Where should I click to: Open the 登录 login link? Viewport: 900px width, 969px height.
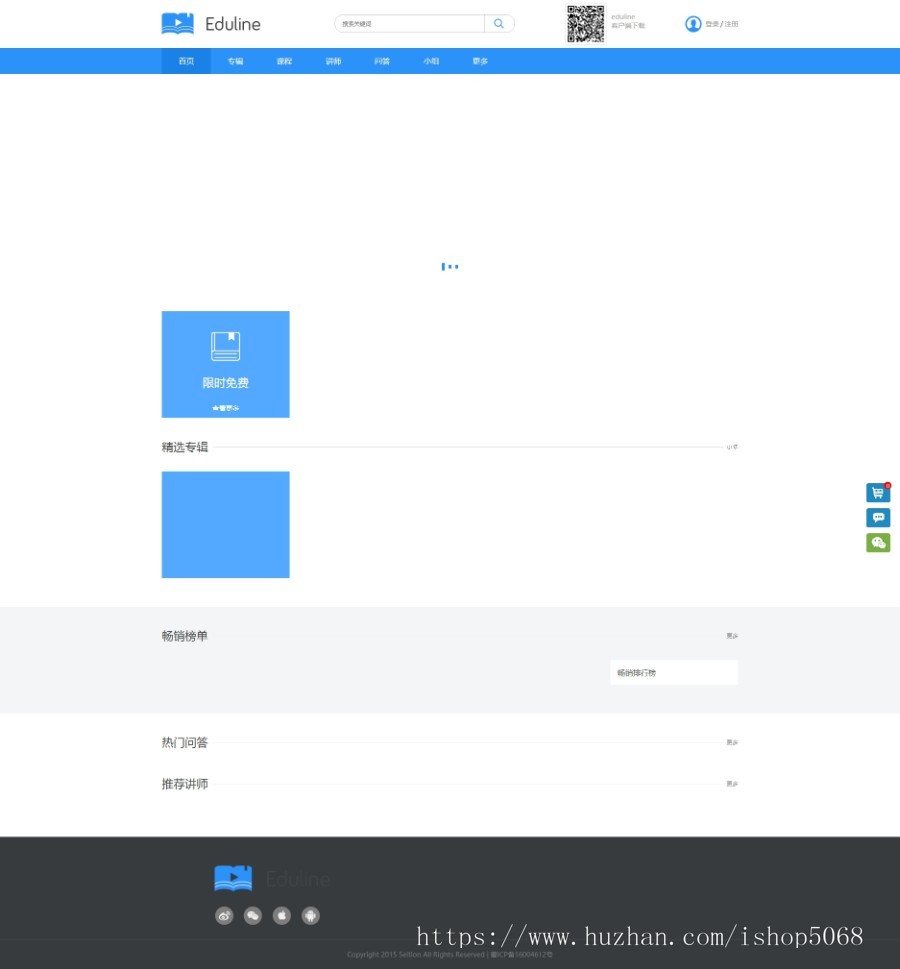point(711,24)
